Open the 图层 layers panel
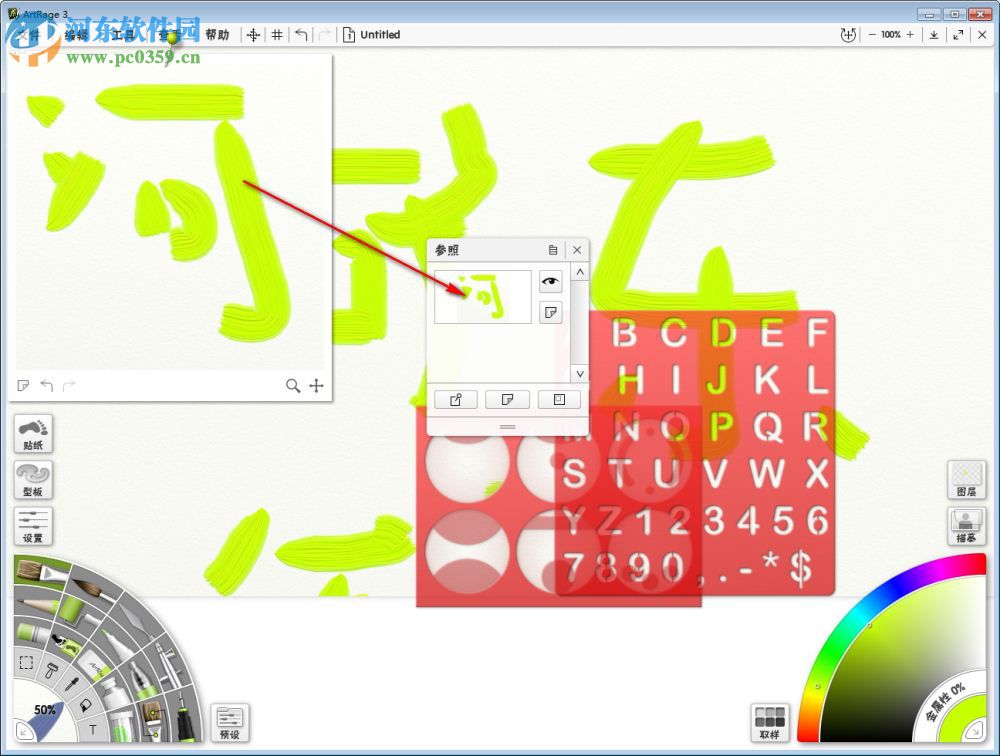 (965, 480)
